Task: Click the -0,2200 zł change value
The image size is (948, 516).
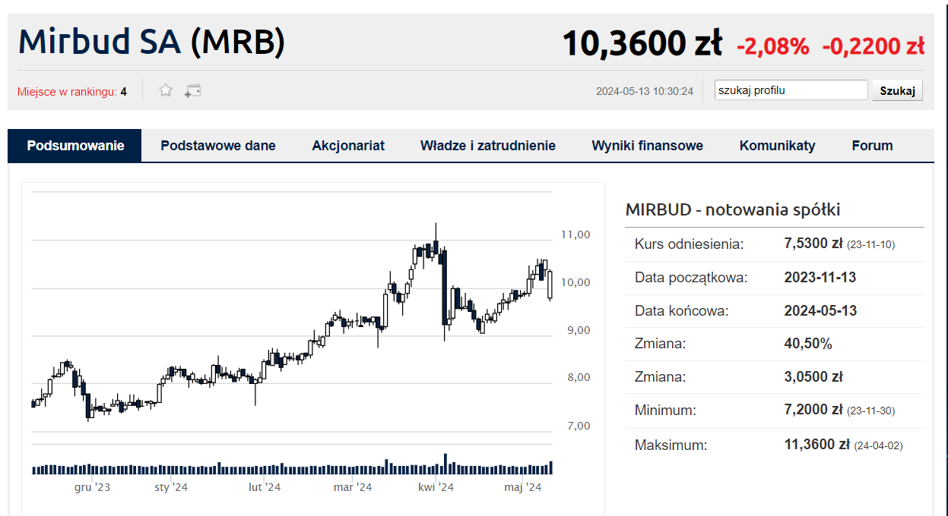Action: pyautogui.click(x=873, y=46)
